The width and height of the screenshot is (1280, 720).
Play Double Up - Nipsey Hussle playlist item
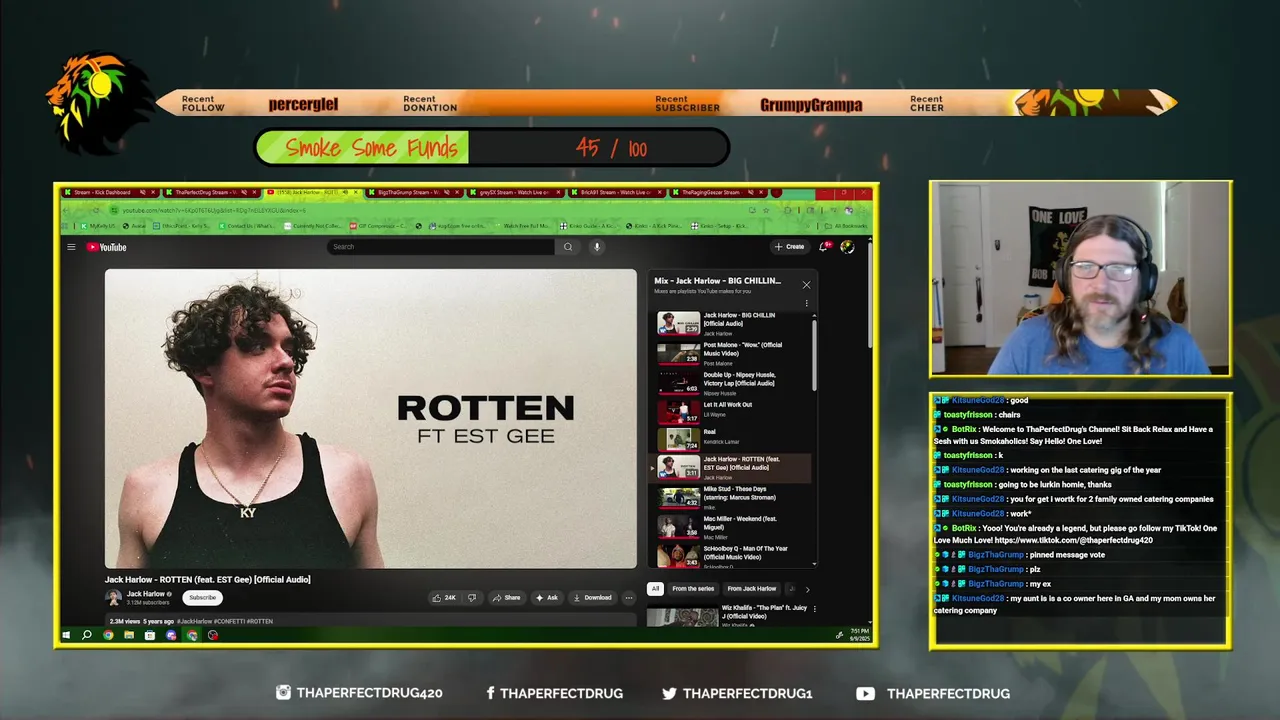click(734, 383)
